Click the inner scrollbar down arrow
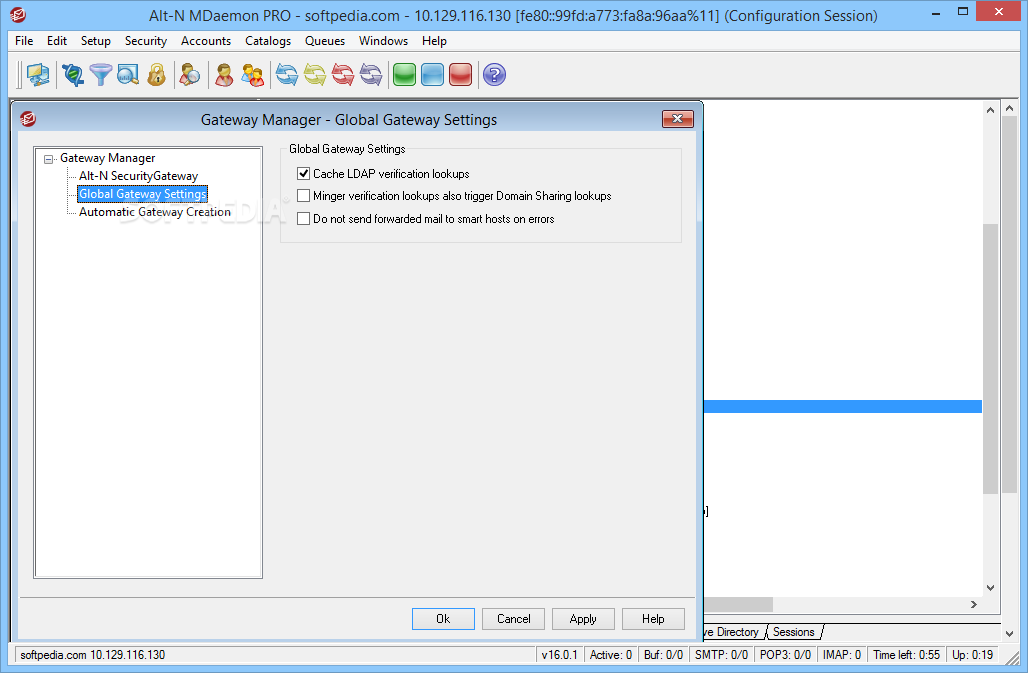 tap(990, 588)
